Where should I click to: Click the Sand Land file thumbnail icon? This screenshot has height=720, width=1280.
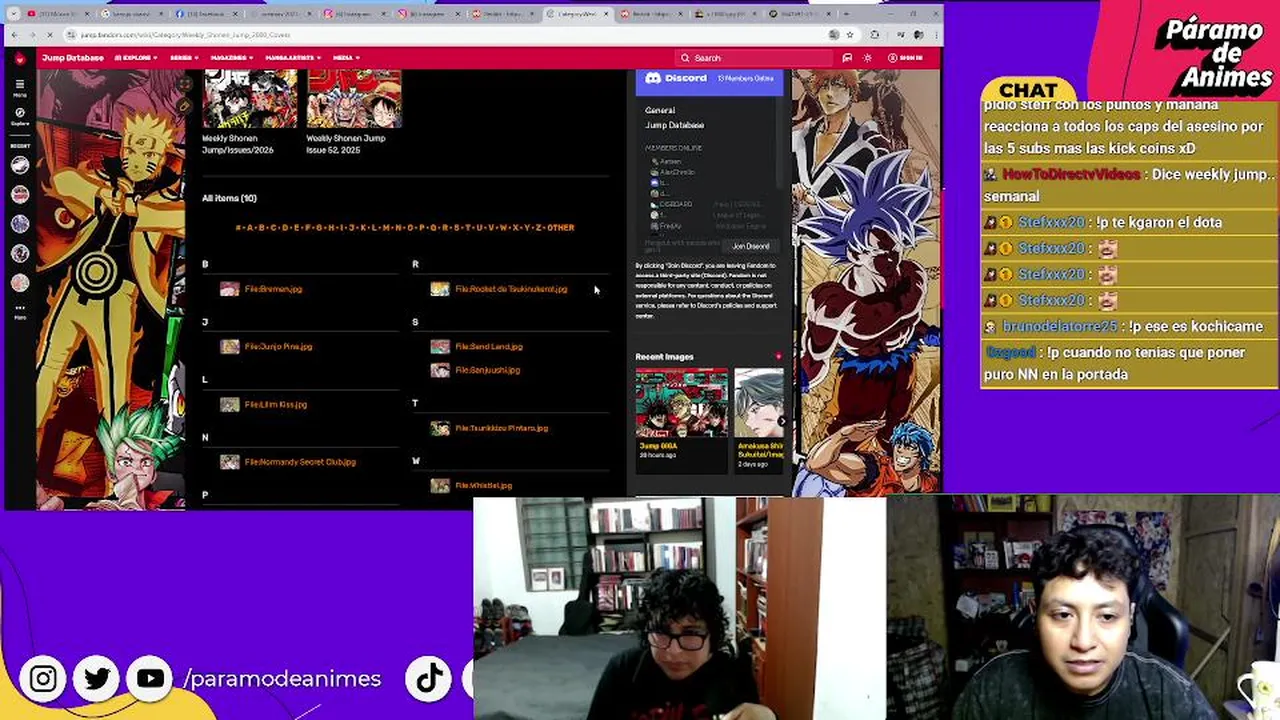tap(440, 347)
